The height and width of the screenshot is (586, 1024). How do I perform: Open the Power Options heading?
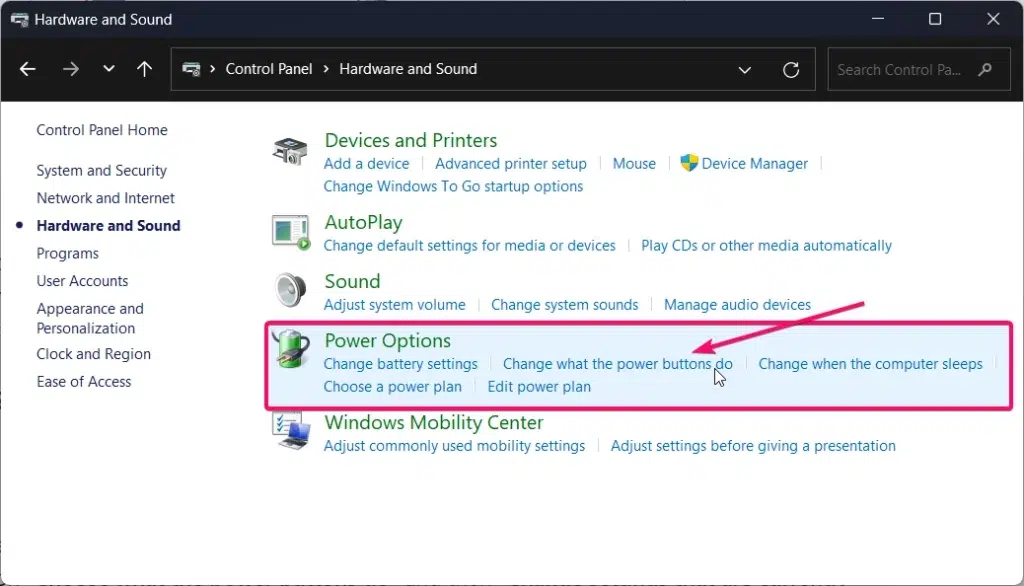point(387,341)
